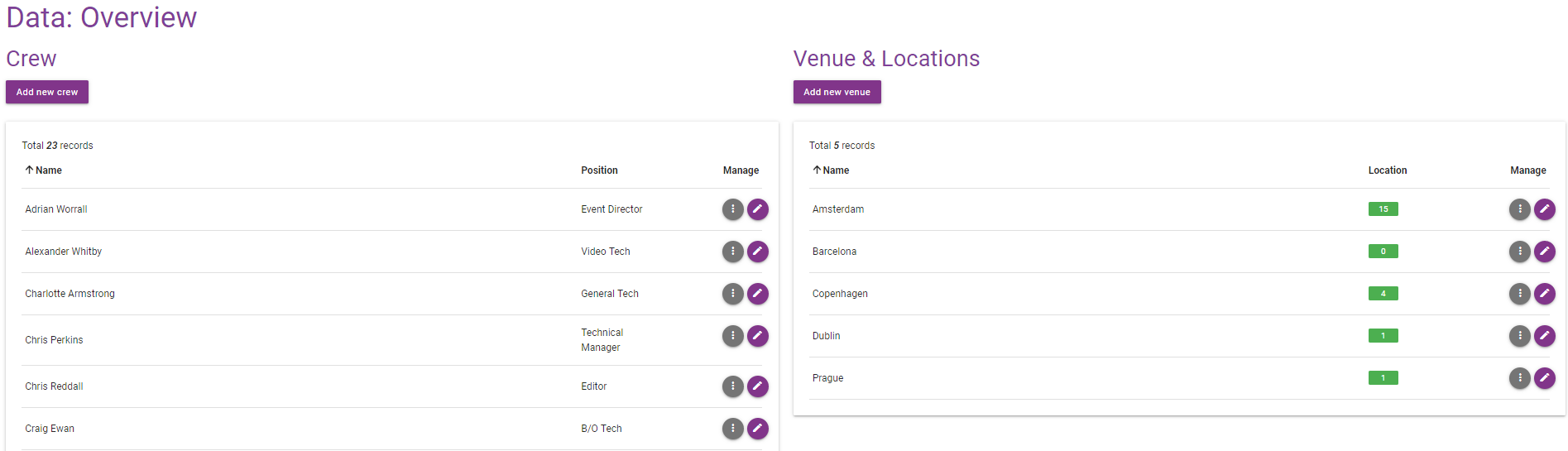Sort venue table by Name column
The width and height of the screenshot is (1568, 451).
point(835,170)
